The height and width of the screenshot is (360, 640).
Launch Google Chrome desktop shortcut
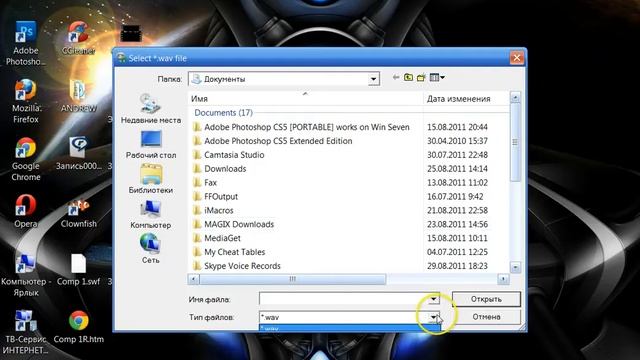tap(25, 159)
